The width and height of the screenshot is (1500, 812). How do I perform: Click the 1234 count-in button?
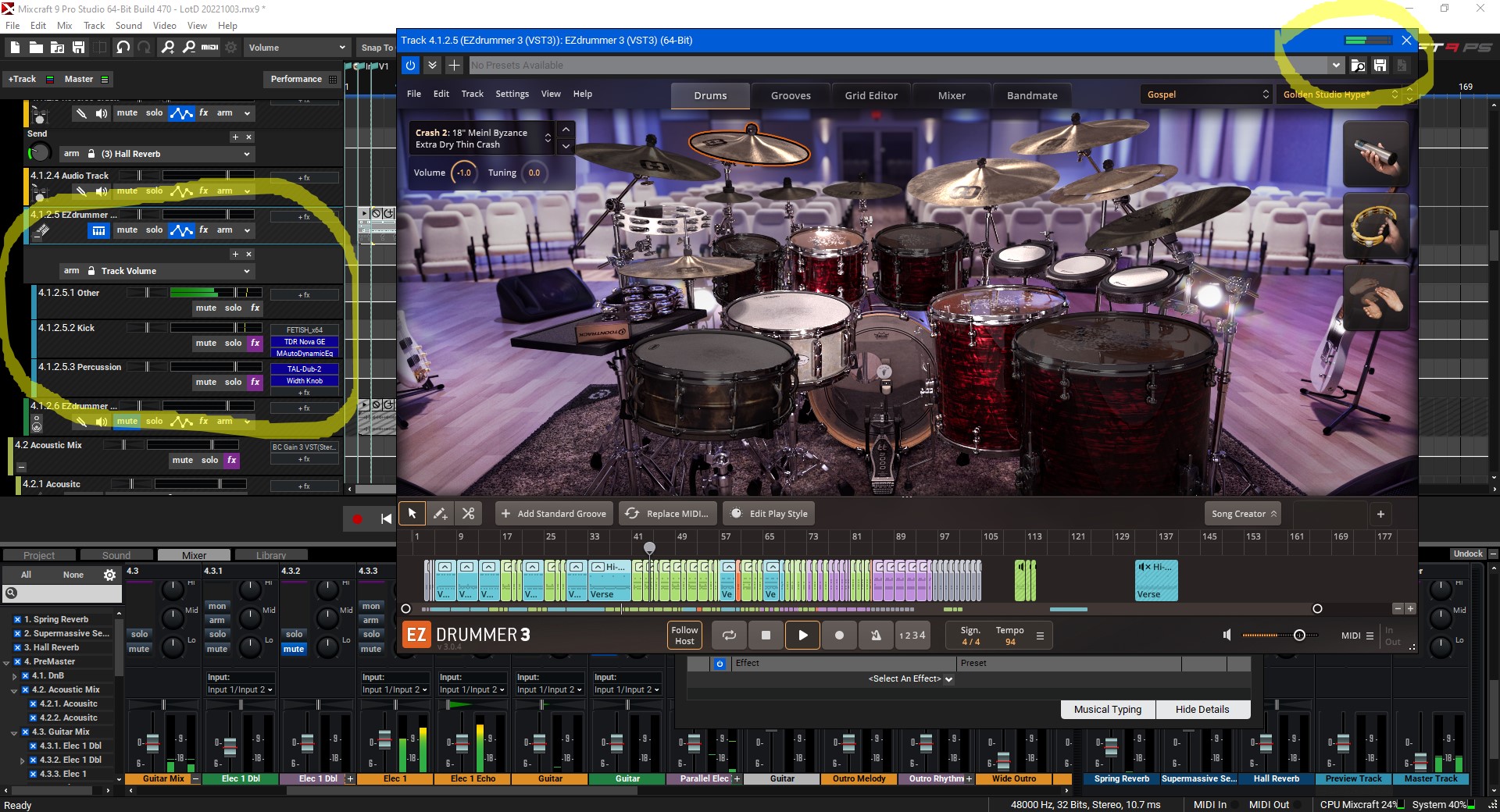pos(912,635)
